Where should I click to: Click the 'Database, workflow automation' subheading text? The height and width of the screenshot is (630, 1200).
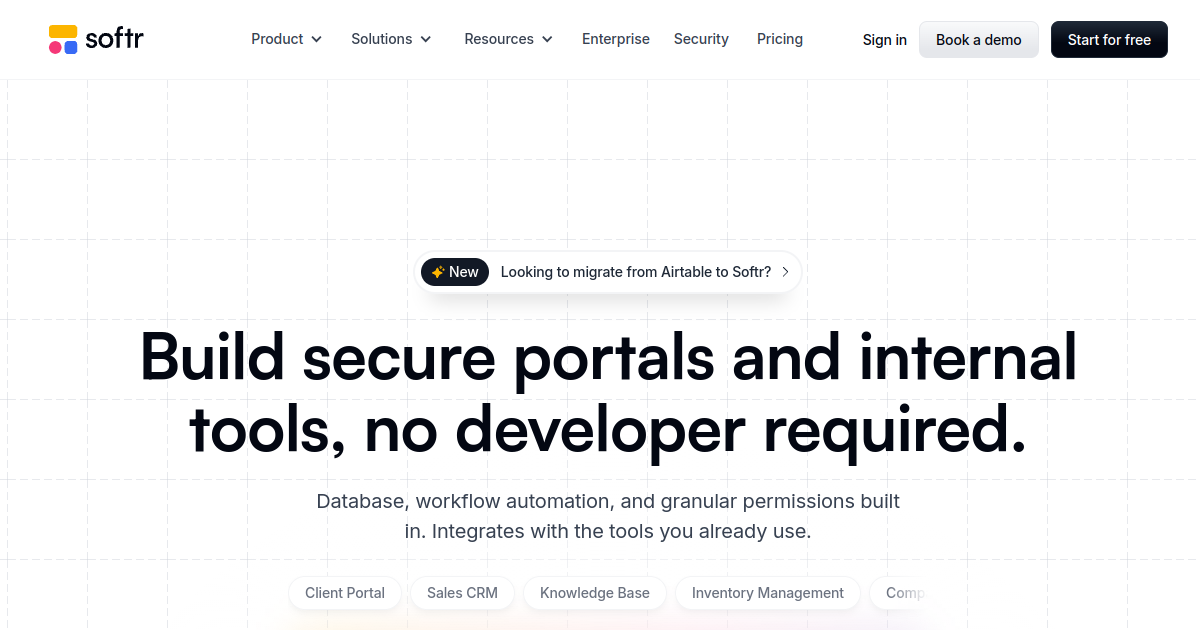[x=608, y=516]
